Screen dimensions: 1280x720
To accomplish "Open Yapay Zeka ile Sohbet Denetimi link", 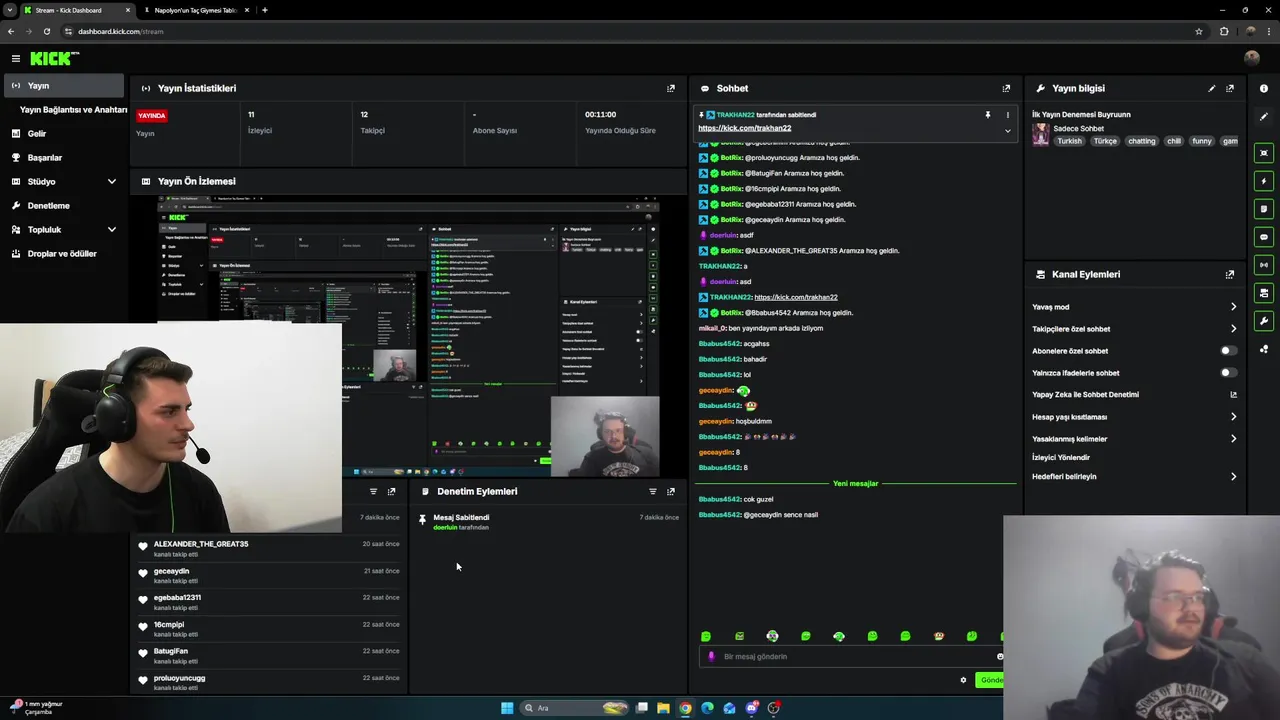I will pos(1134,395).
